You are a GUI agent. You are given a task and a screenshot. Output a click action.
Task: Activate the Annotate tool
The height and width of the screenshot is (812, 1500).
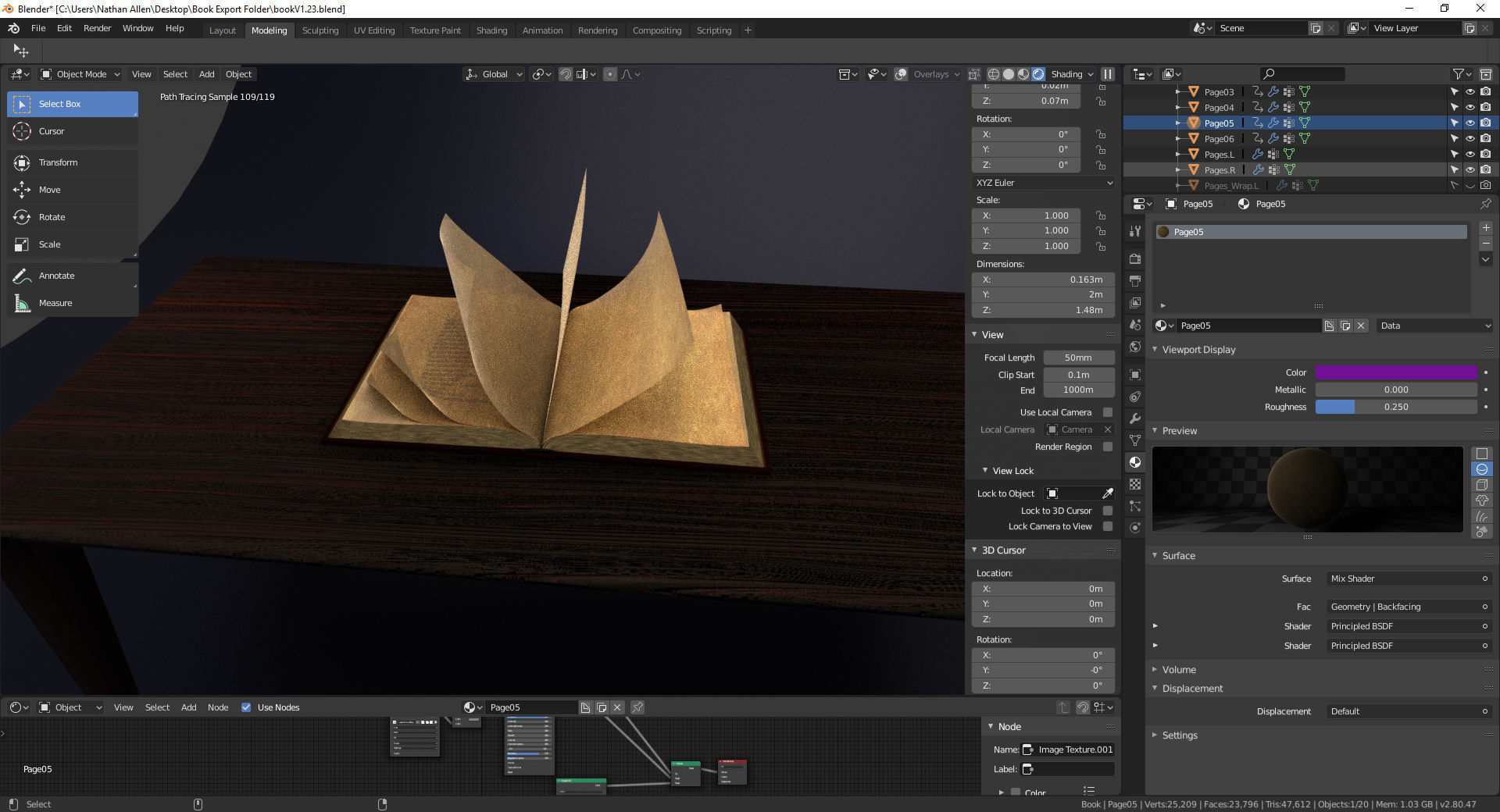click(73, 276)
